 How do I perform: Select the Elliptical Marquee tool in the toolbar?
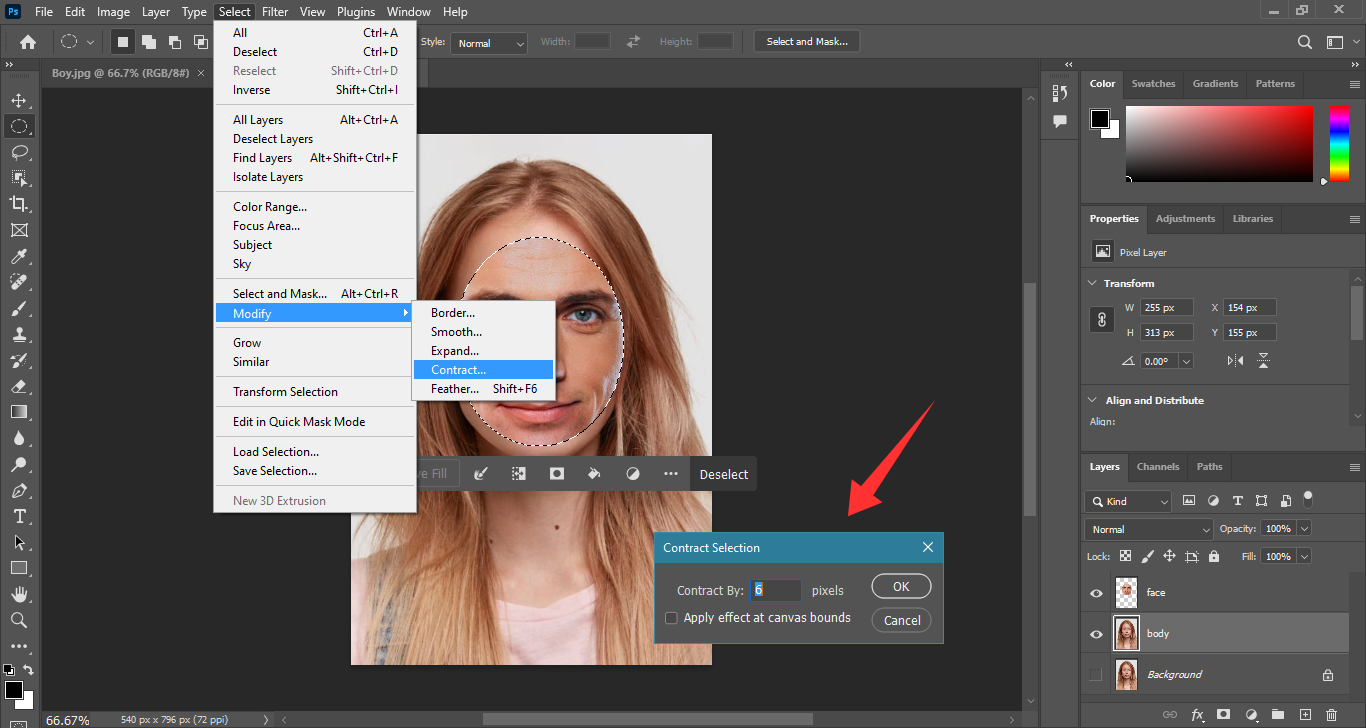(19, 126)
